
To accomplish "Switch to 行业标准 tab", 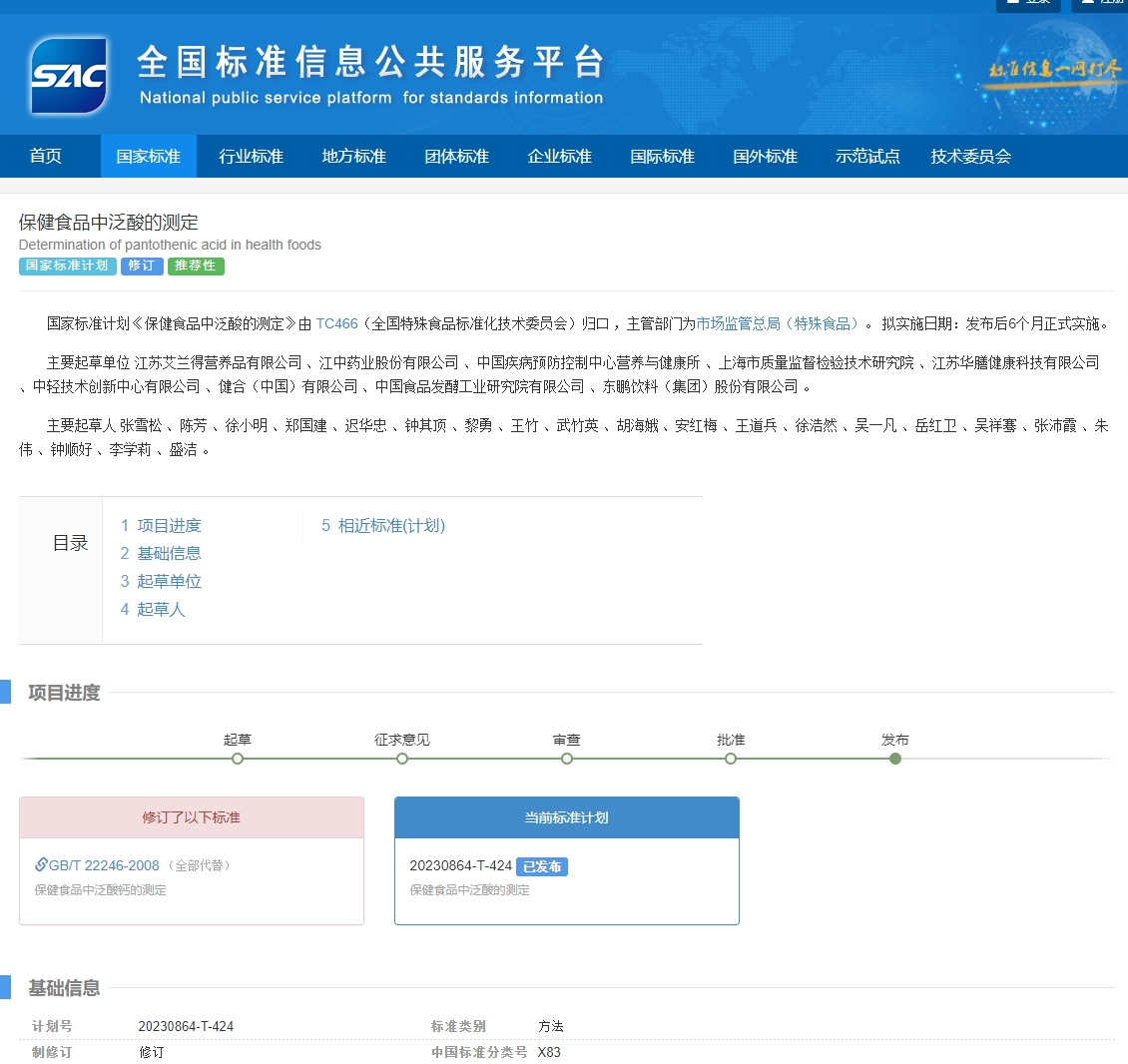I will pos(252,156).
